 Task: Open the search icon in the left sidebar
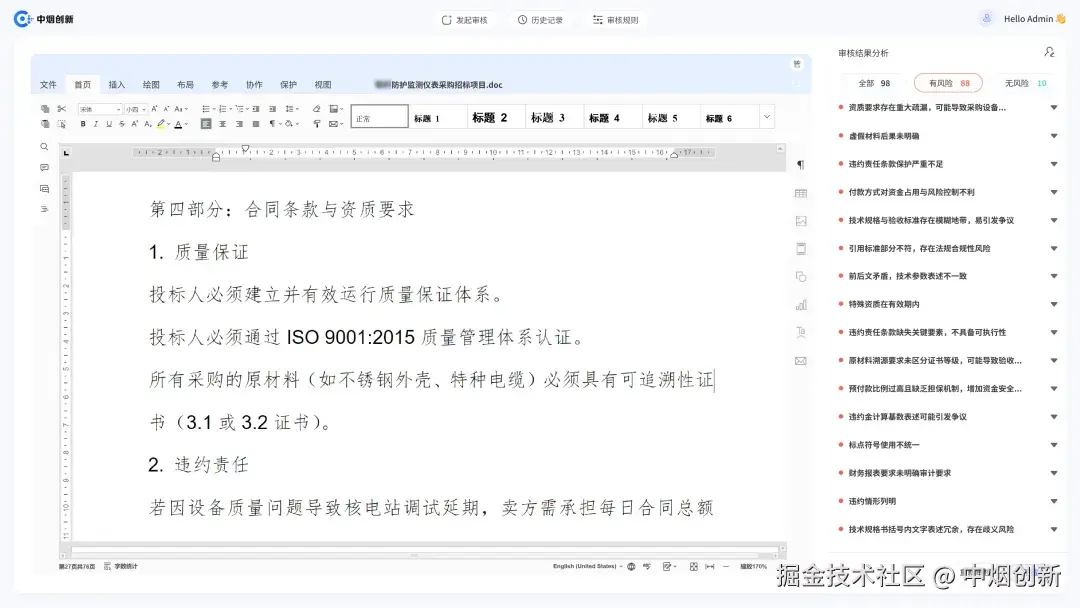44,148
